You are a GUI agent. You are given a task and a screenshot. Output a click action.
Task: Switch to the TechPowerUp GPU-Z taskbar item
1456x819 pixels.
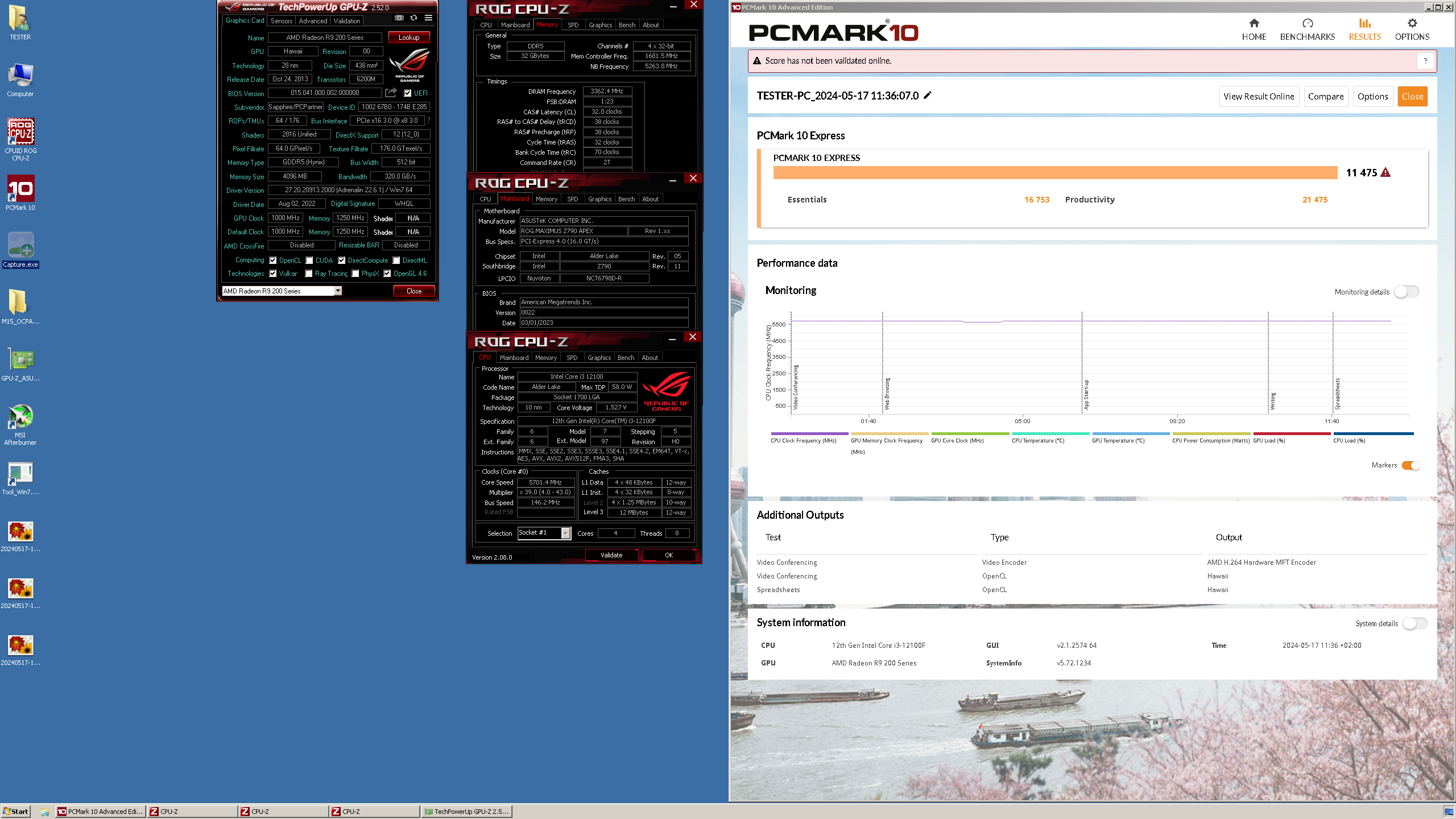(466, 812)
